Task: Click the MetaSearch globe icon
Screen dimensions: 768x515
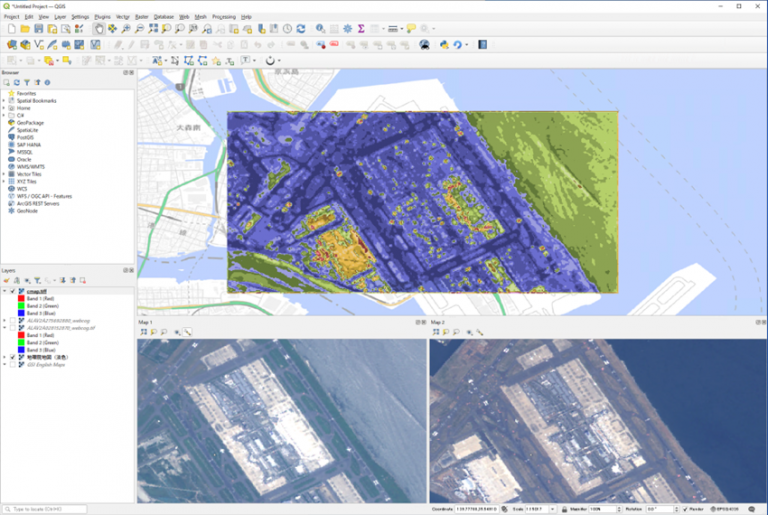Action: tap(425, 45)
